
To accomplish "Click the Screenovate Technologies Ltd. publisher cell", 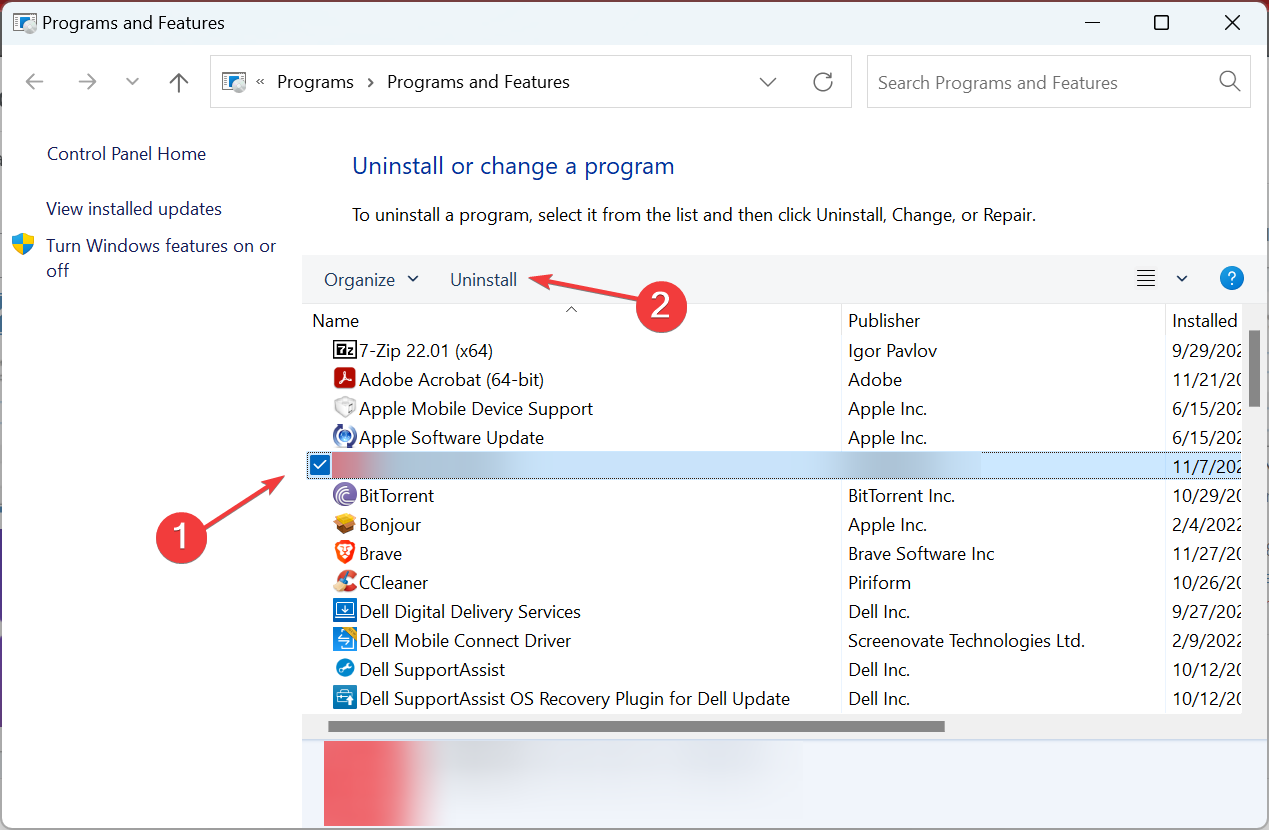I will (966, 640).
